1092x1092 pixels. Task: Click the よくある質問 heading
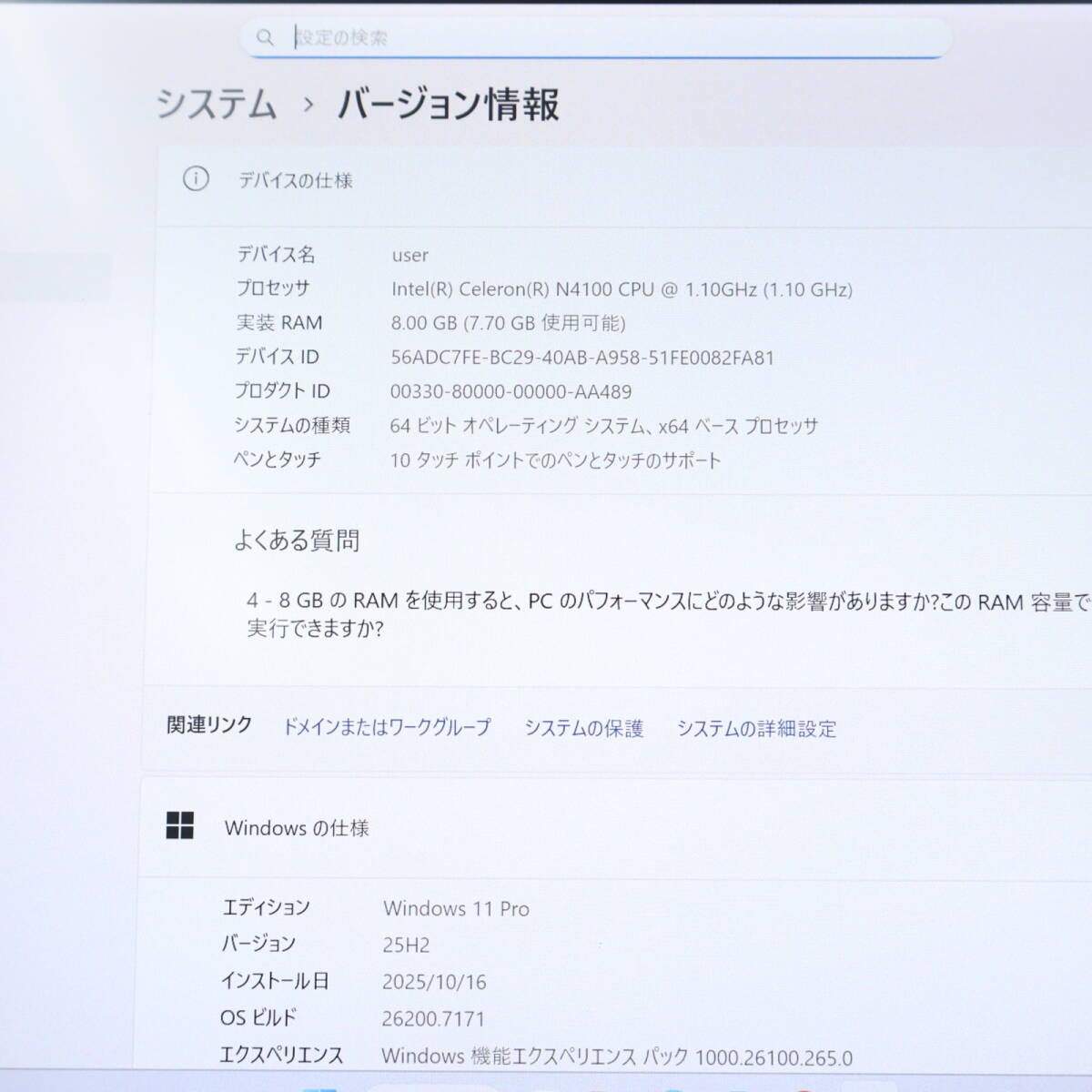[x=297, y=541]
